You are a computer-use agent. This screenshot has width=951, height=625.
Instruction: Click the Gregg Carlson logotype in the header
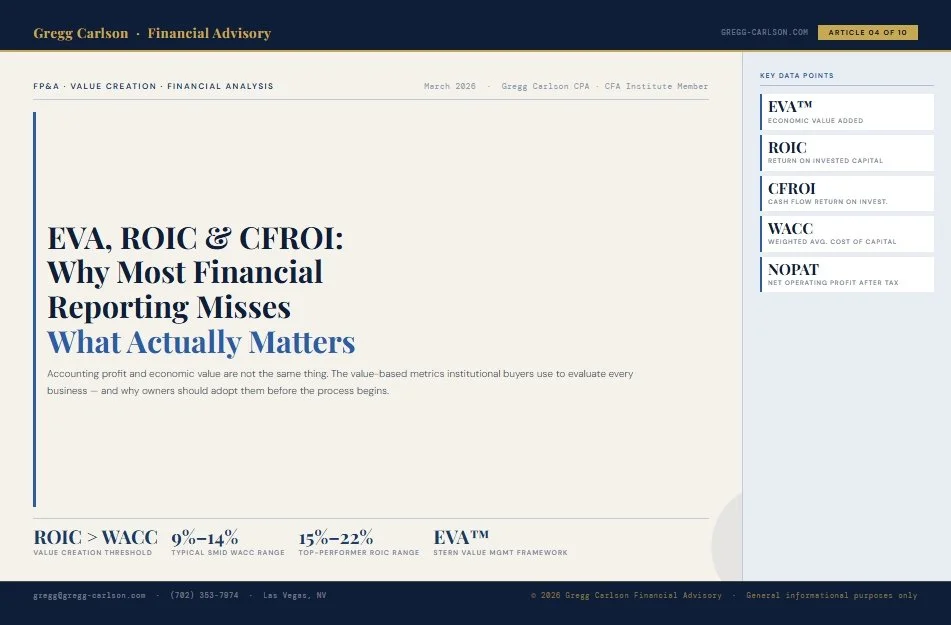(80, 32)
